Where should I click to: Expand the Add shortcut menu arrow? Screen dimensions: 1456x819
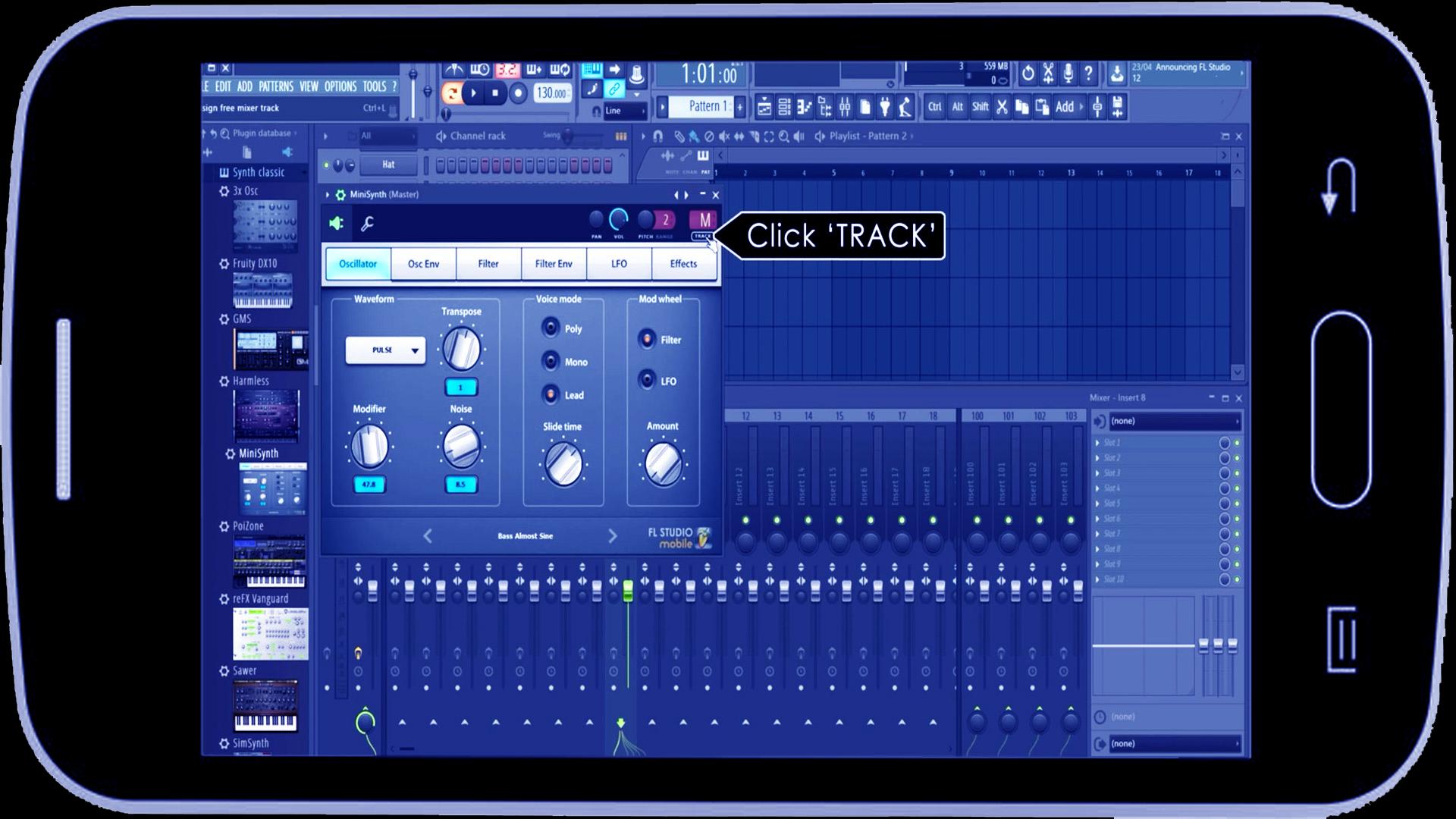1081,107
